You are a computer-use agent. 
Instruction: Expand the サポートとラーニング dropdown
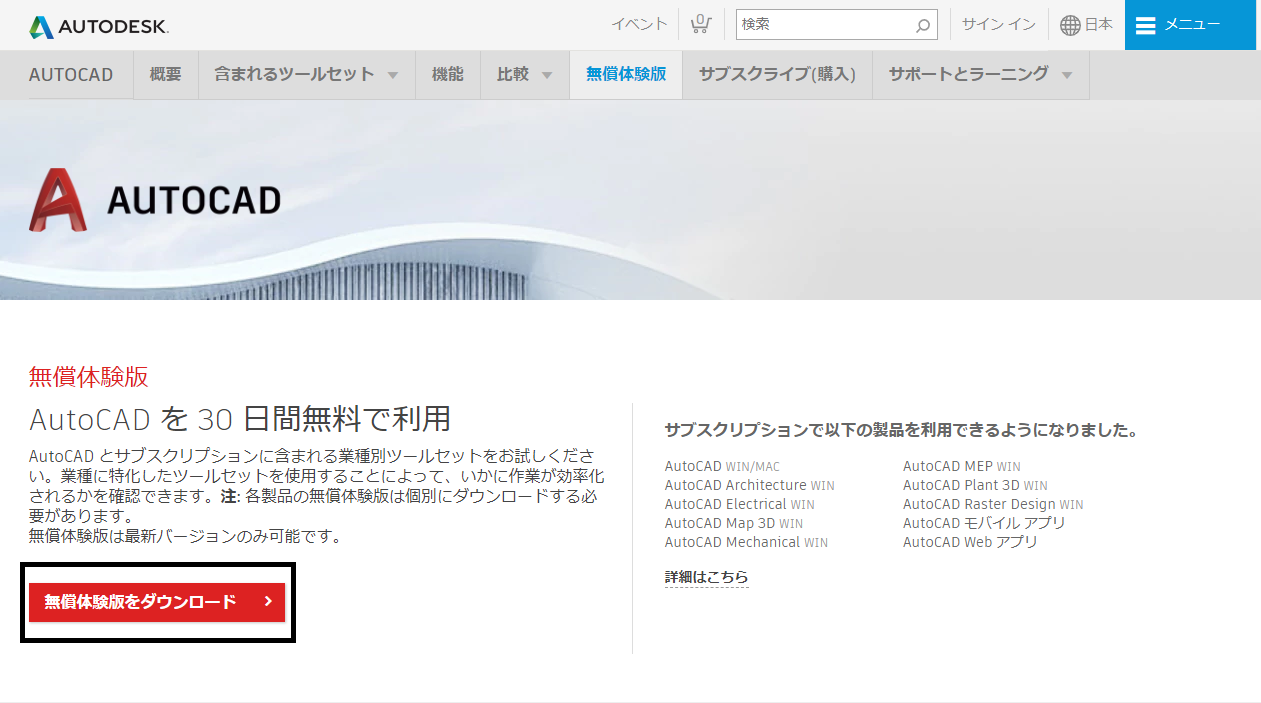[x=981, y=75]
